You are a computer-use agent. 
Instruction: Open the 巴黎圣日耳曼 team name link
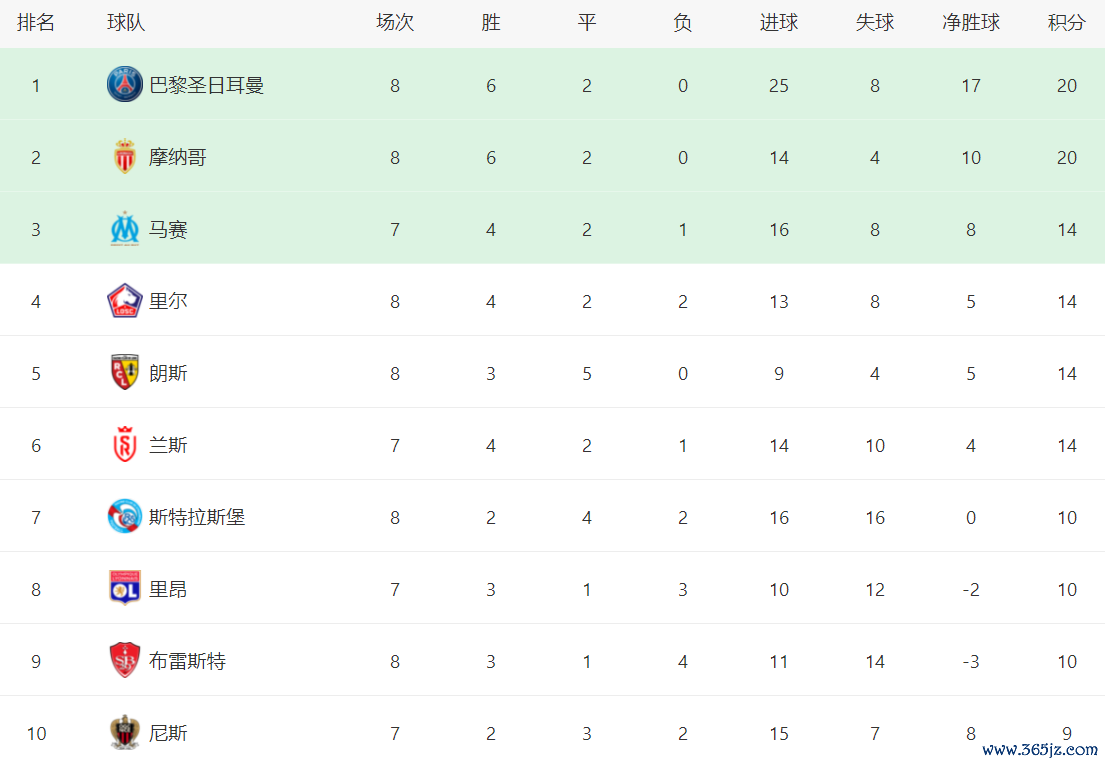point(206,85)
